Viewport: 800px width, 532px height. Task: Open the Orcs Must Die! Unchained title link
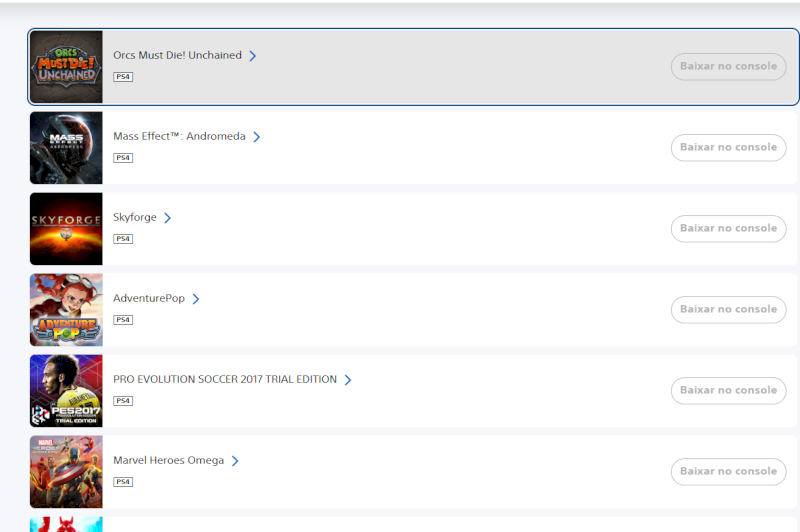(x=178, y=55)
